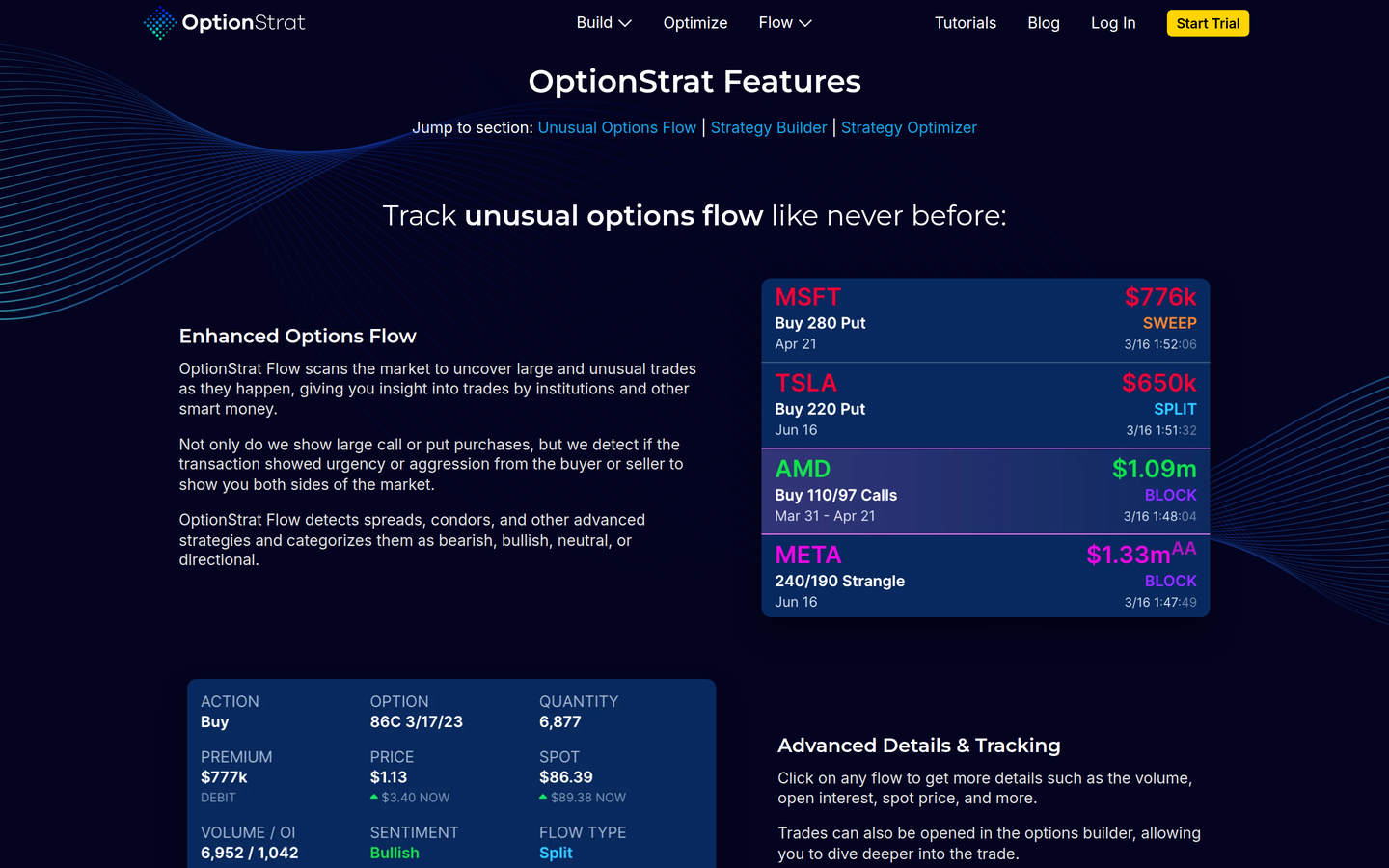The height and width of the screenshot is (868, 1389).
Task: Click the SWEEP flow type label
Action: [1170, 323]
